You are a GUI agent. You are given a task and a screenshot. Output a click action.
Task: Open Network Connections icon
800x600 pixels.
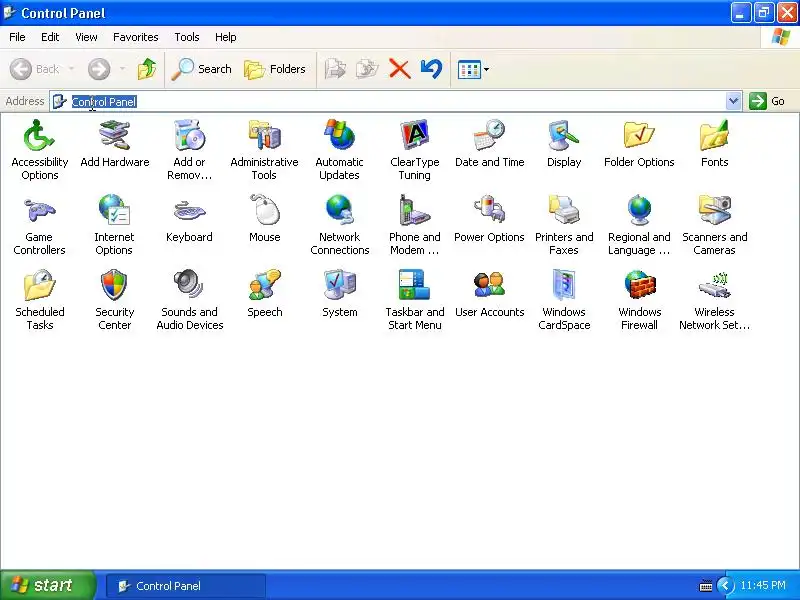(339, 210)
